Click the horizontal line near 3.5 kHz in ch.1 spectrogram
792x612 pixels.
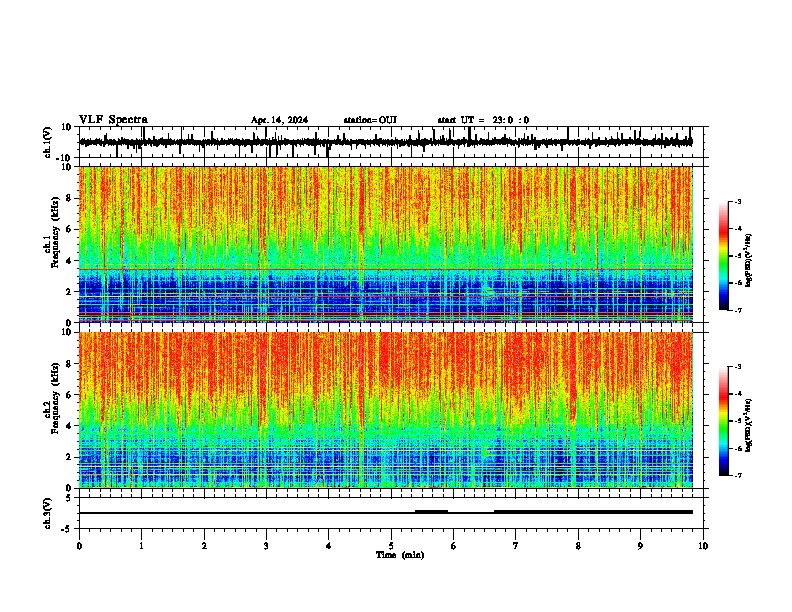(385, 269)
